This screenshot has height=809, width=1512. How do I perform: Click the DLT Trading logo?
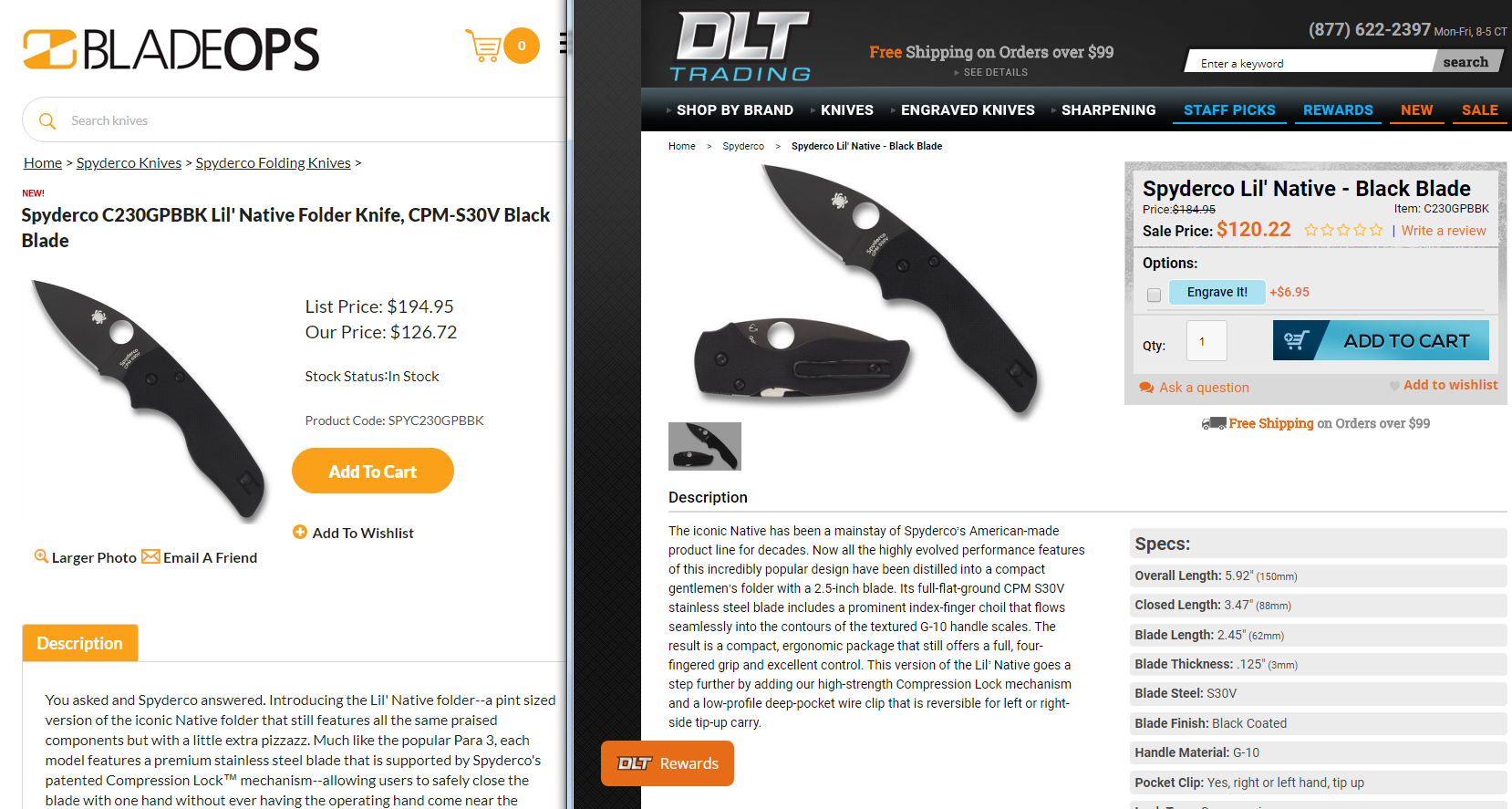tap(740, 47)
